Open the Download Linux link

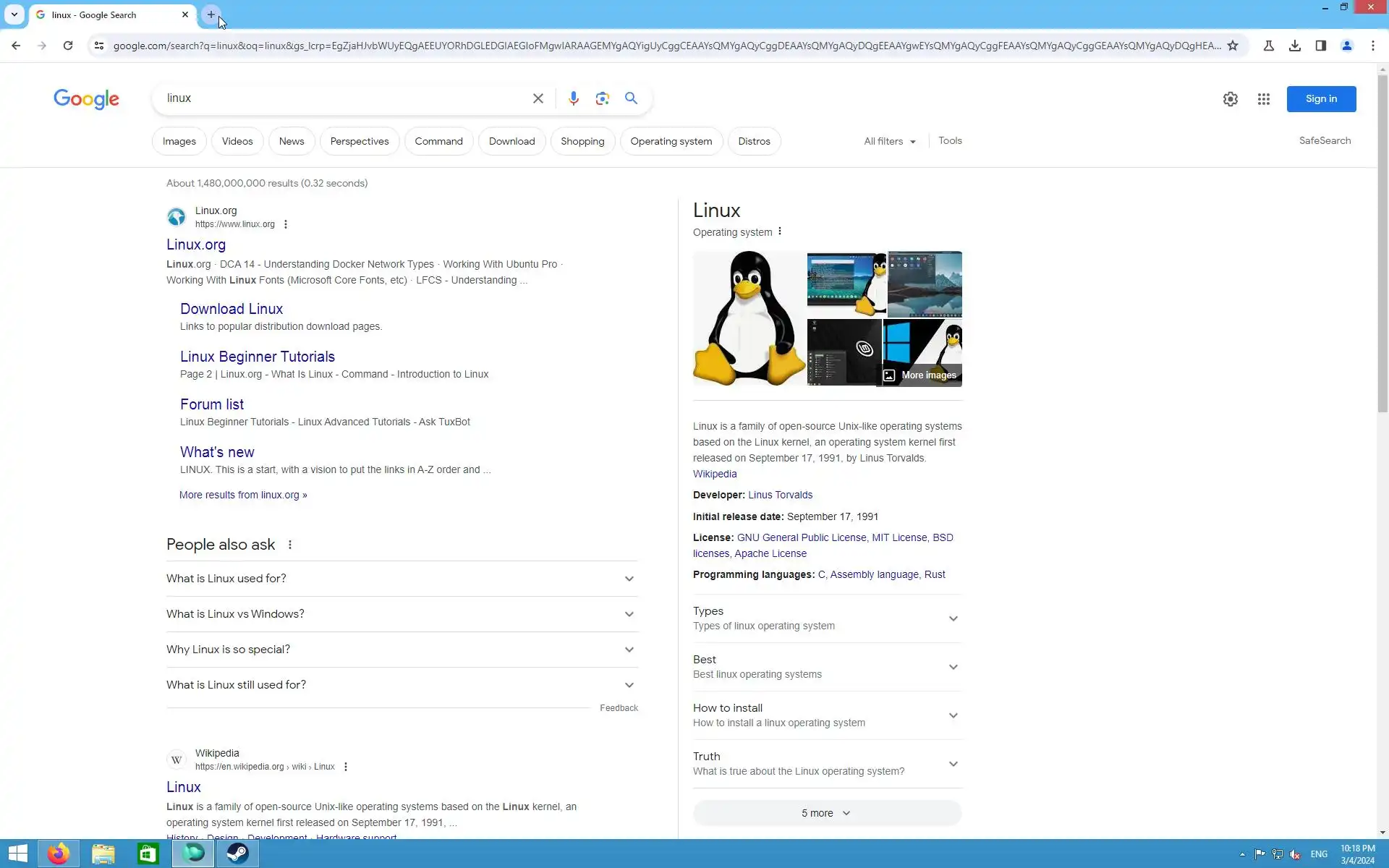[231, 309]
